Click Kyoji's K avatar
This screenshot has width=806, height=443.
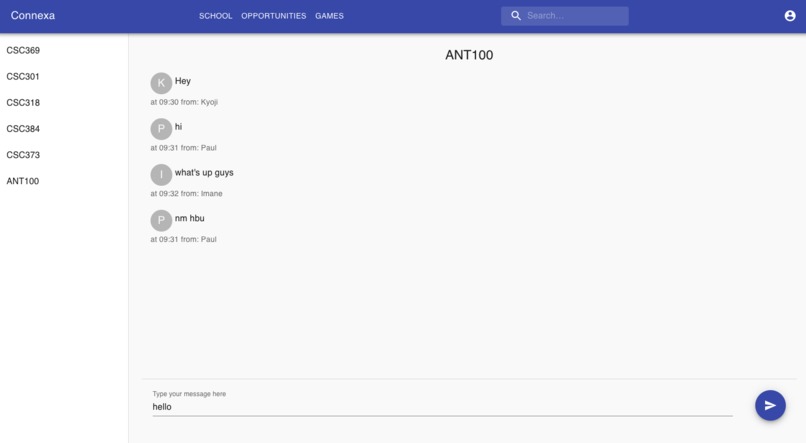pos(161,83)
